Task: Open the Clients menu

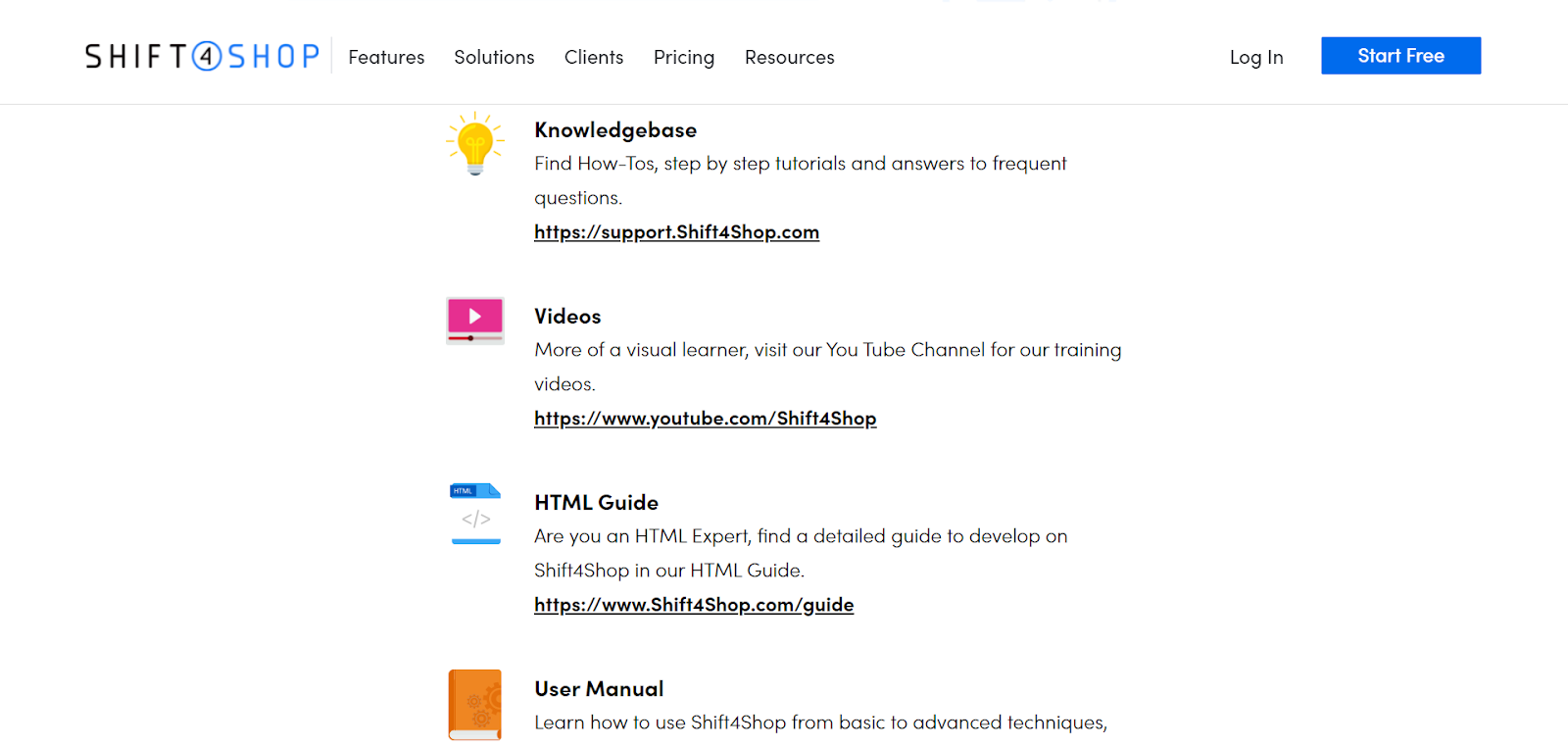Action: 594,57
